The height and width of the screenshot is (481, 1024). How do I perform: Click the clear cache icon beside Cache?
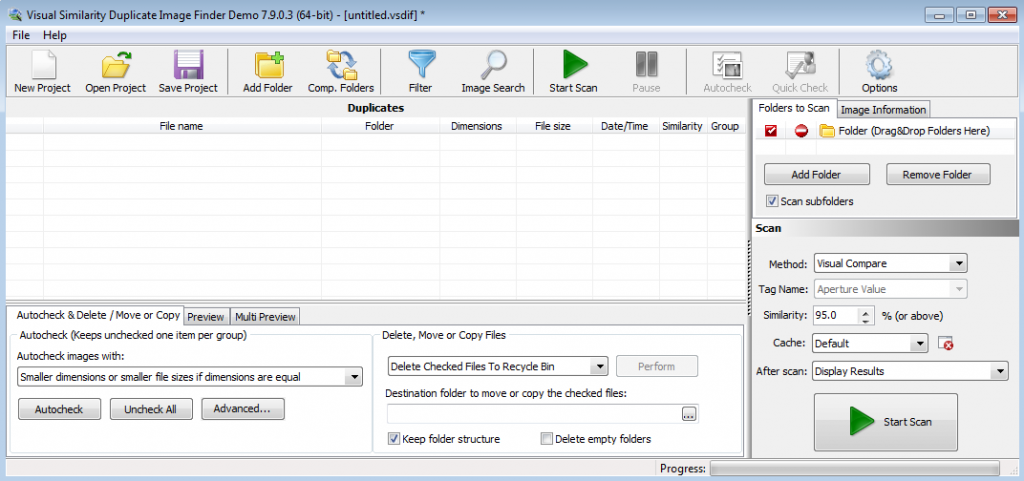tap(945, 343)
